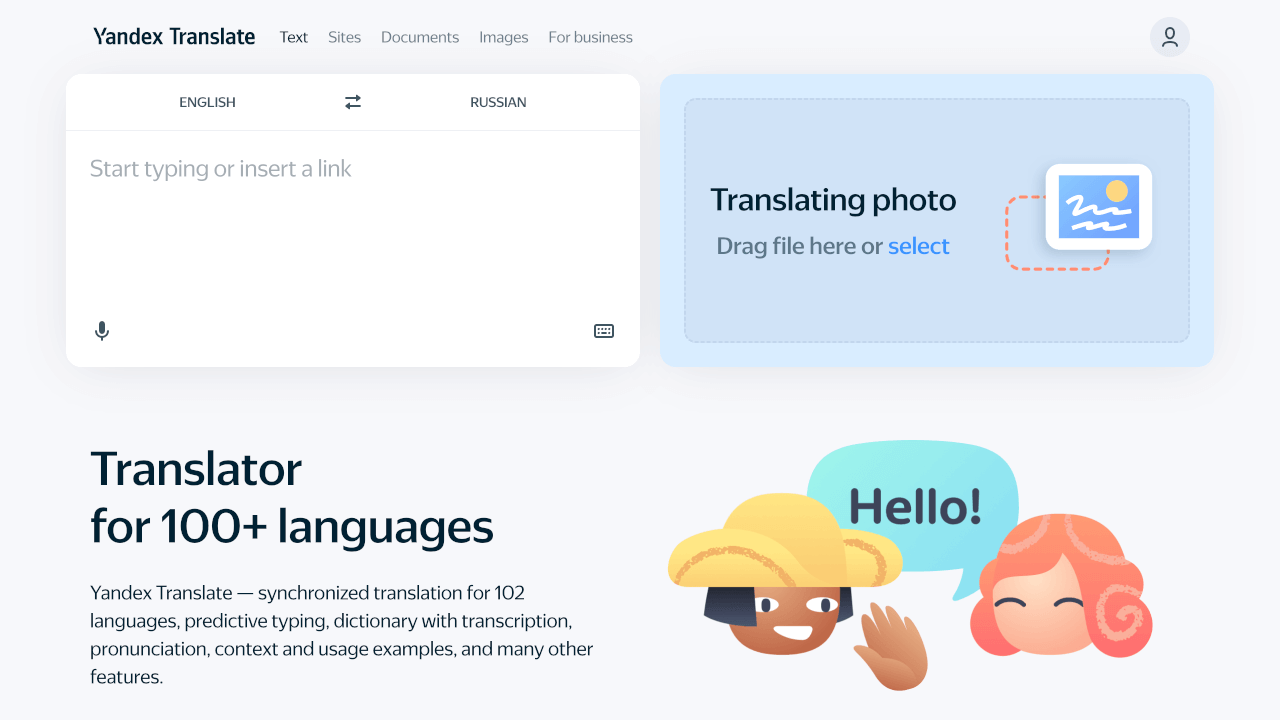1280x720 pixels.
Task: Switch to the Documents tab
Action: pos(420,37)
